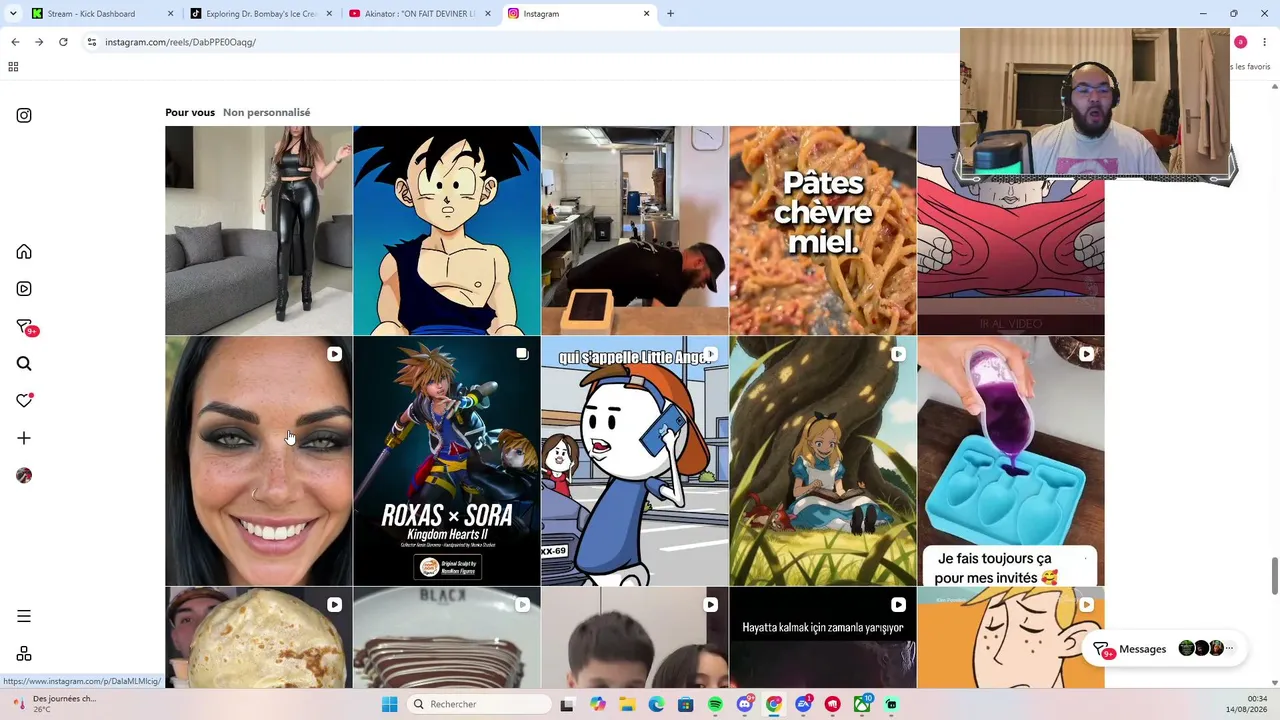This screenshot has width=1280, height=720.
Task: Open the Hayatta kalmak için reel
Action: [823, 638]
